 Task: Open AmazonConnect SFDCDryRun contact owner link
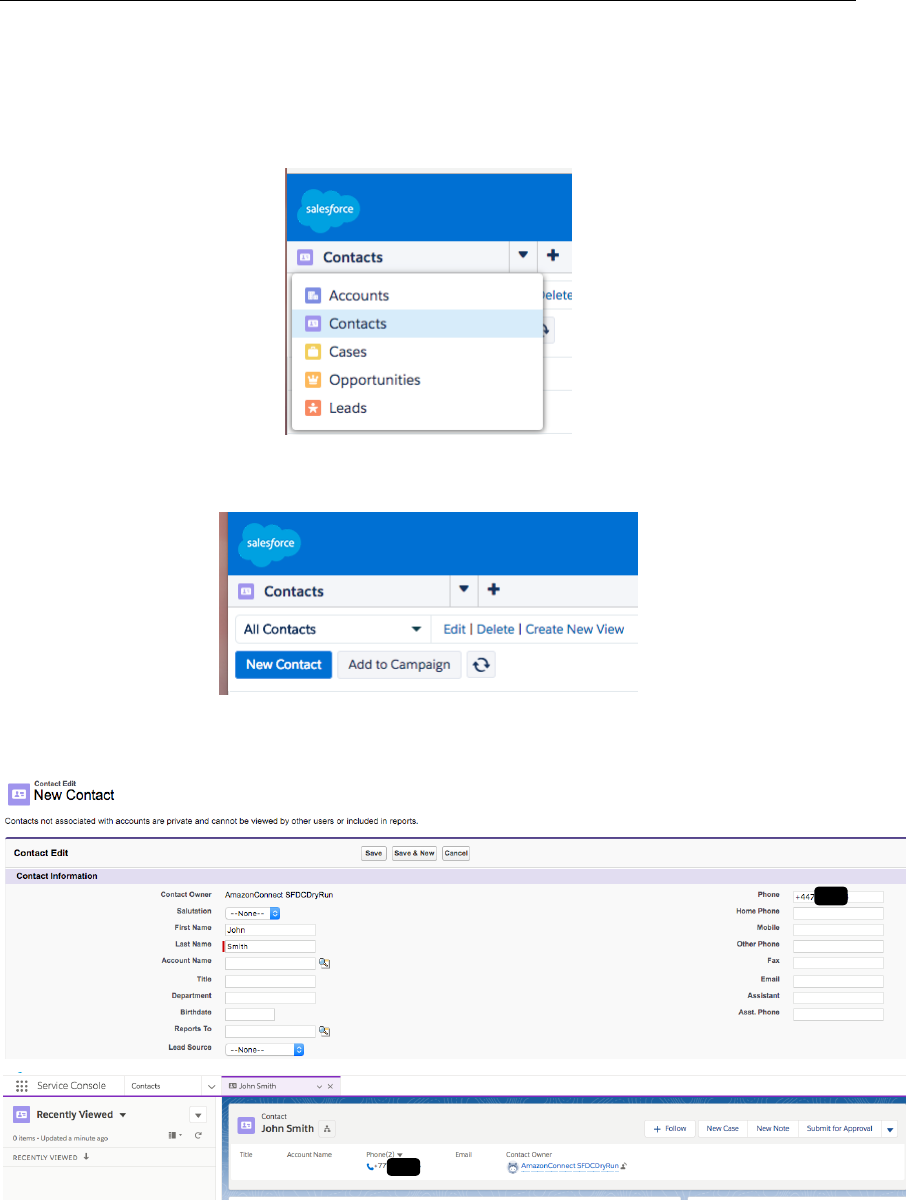pos(569,1166)
